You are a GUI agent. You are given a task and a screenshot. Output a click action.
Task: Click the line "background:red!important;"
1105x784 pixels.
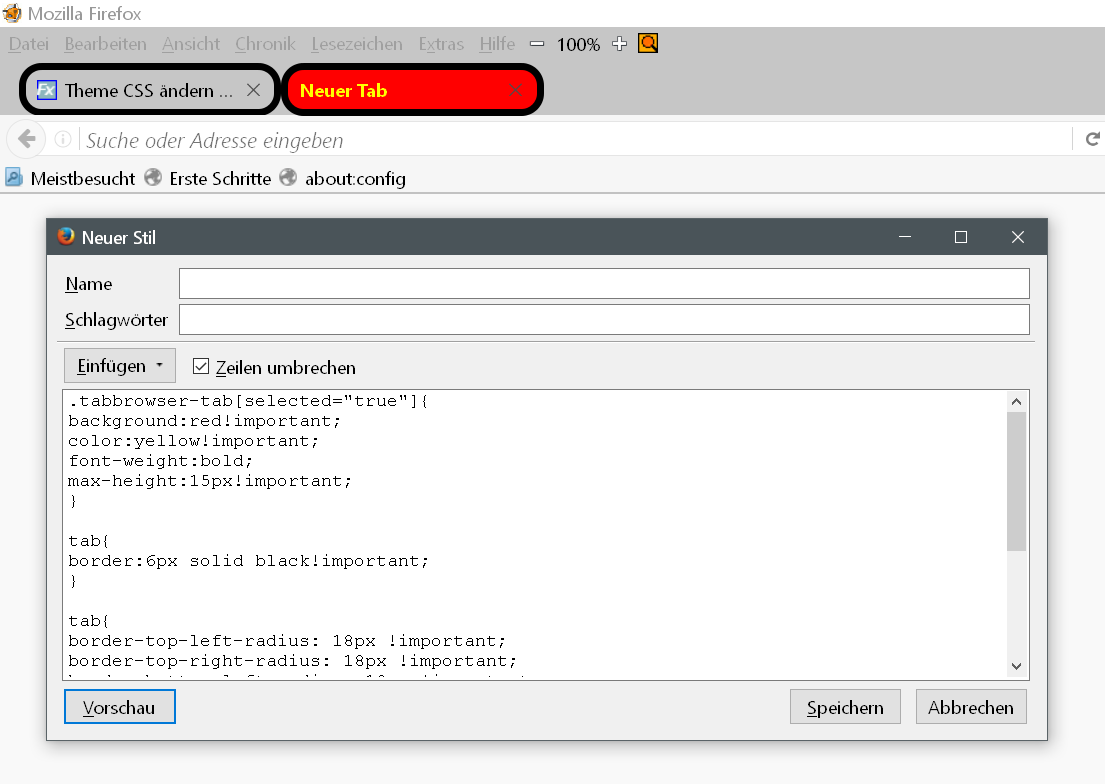(x=204, y=421)
